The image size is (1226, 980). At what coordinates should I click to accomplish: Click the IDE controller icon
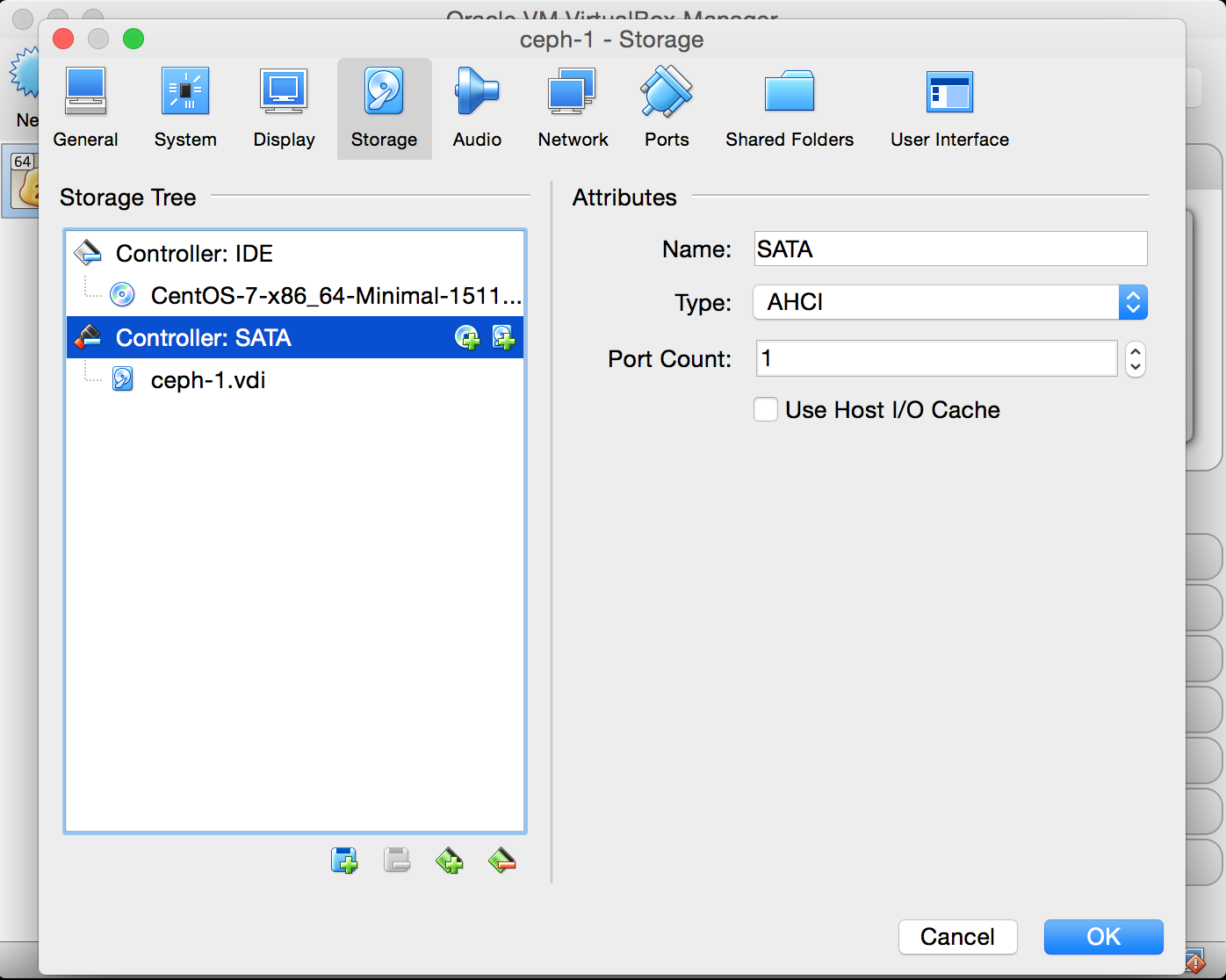(88, 253)
